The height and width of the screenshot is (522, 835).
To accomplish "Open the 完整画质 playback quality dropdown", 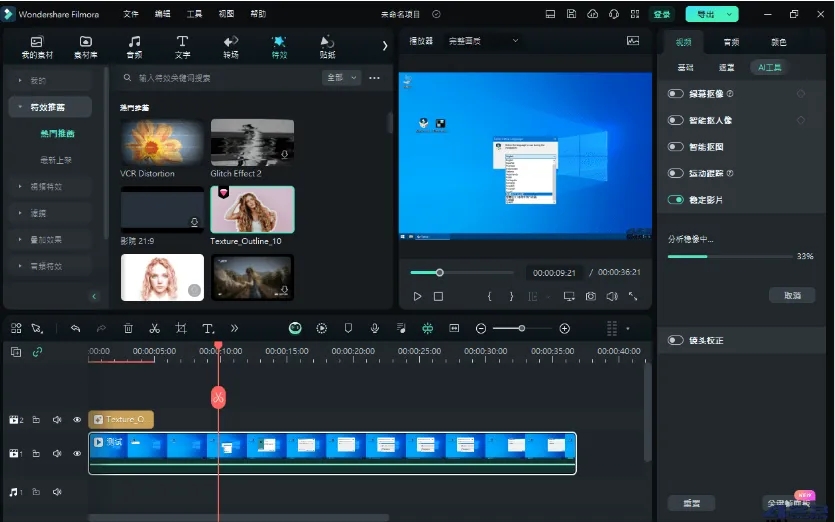I will point(483,41).
